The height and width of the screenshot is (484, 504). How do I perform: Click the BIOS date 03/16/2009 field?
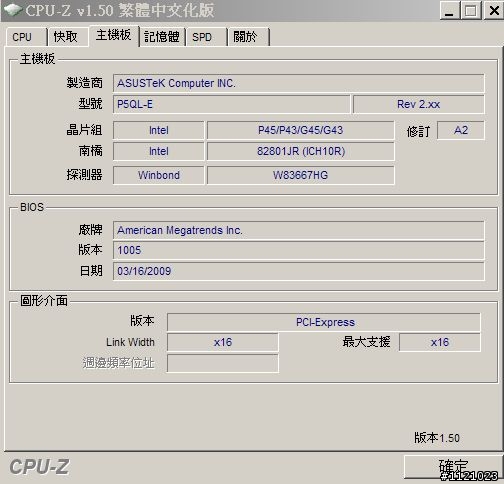[298, 271]
